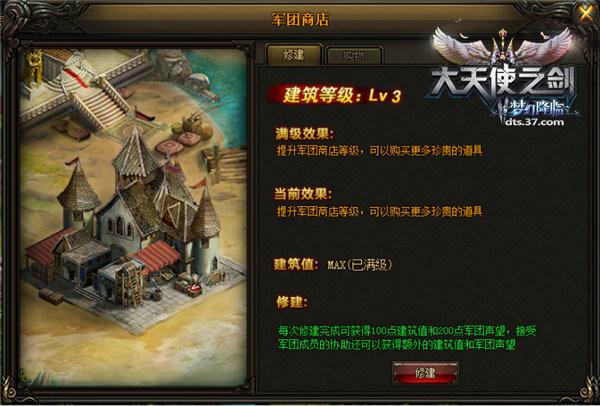The width and height of the screenshot is (600, 406).
Task: Click the 军团商店 window title
Action: click(300, 20)
